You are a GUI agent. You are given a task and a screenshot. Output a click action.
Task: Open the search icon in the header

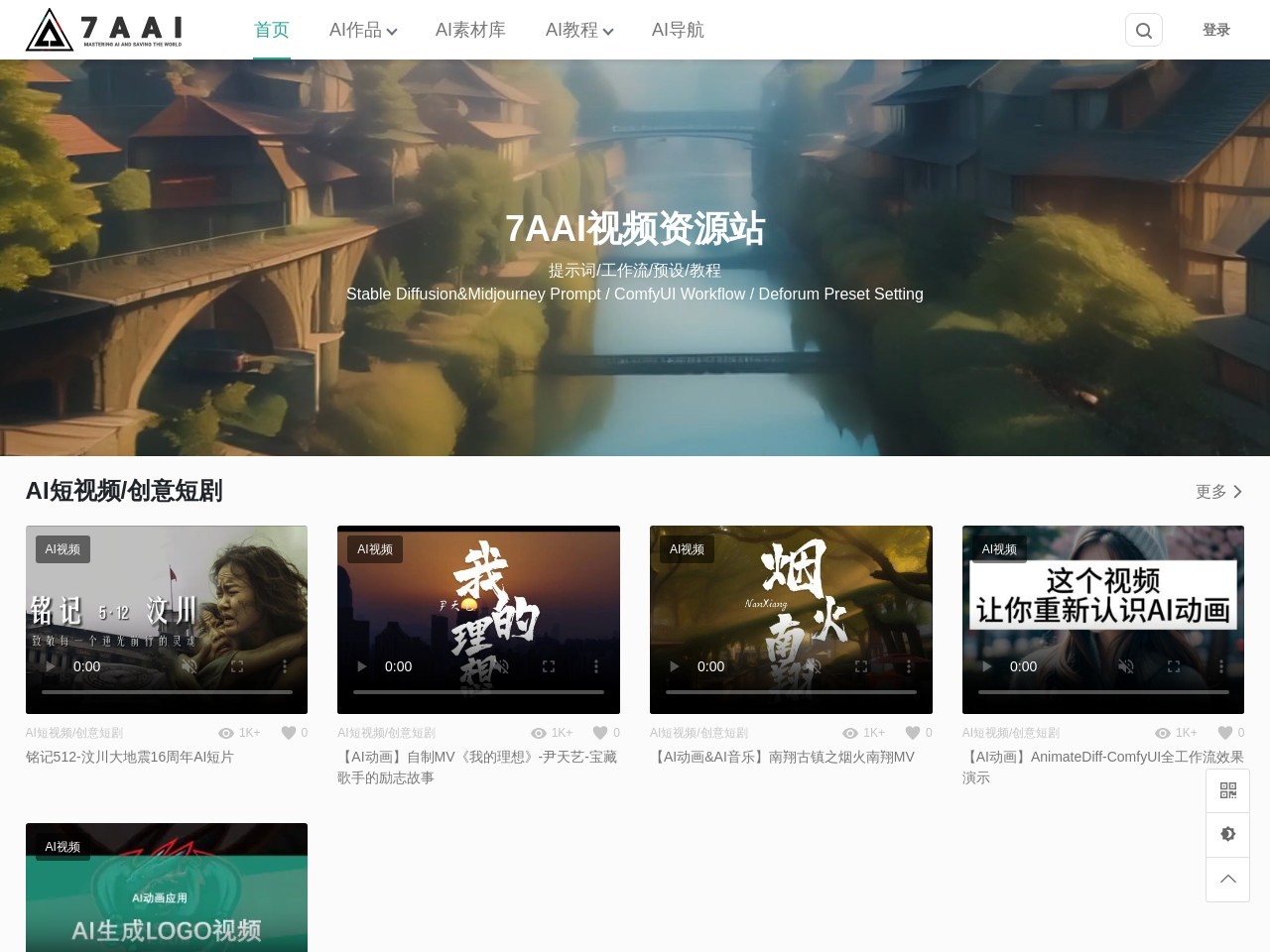click(x=1143, y=30)
